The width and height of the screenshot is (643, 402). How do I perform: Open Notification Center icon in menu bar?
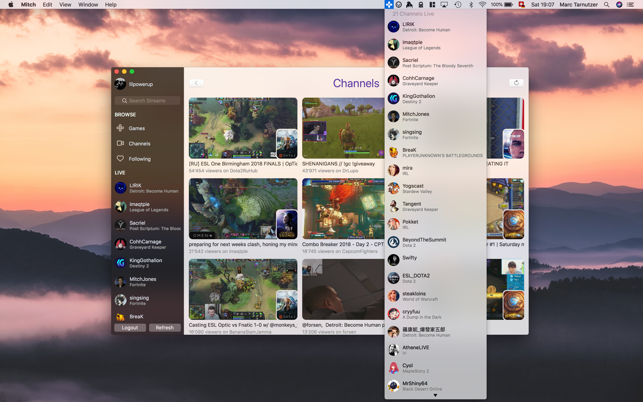pyautogui.click(x=631, y=5)
